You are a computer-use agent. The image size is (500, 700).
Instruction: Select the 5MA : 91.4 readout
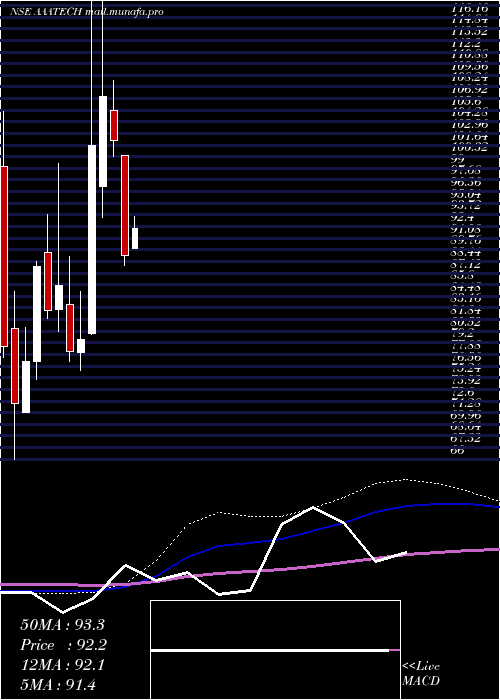pyautogui.click(x=58, y=685)
